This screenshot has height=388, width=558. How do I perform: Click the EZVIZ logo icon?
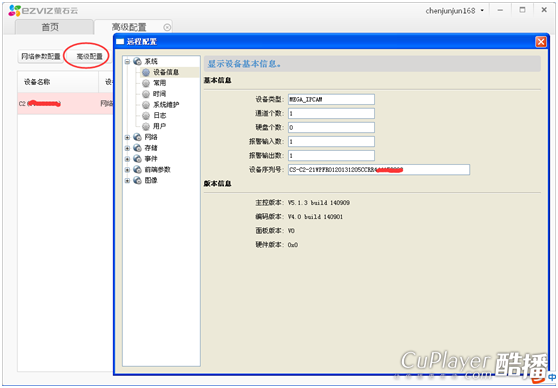coord(14,11)
